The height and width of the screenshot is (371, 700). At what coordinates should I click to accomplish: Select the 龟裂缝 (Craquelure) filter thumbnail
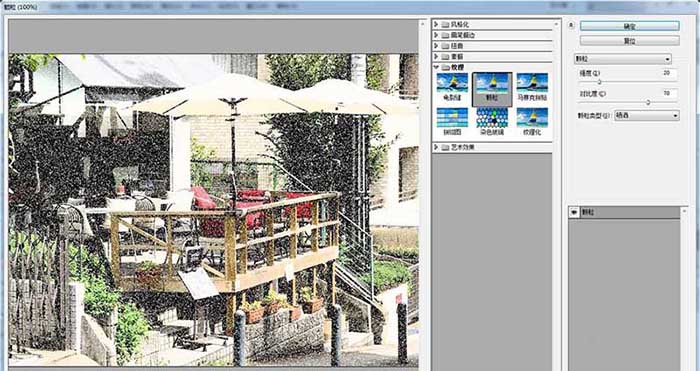click(x=452, y=87)
